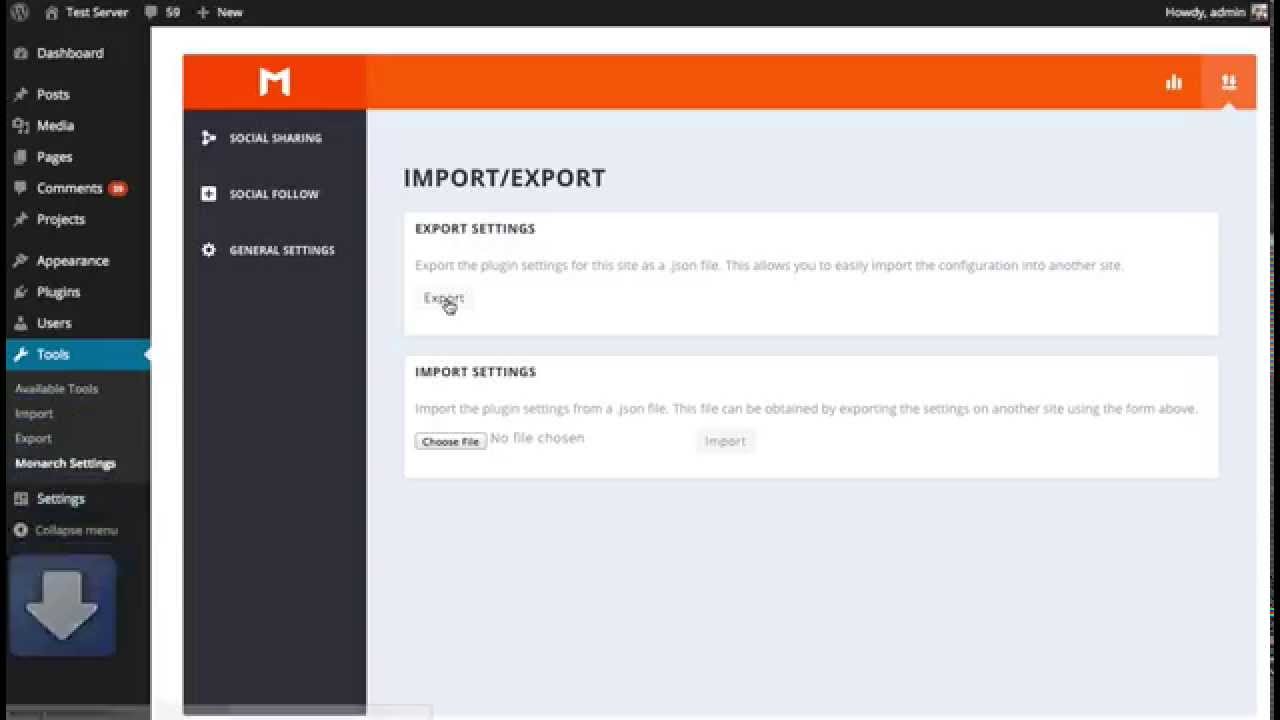
Task: Click the Export settings button
Action: pos(444,298)
